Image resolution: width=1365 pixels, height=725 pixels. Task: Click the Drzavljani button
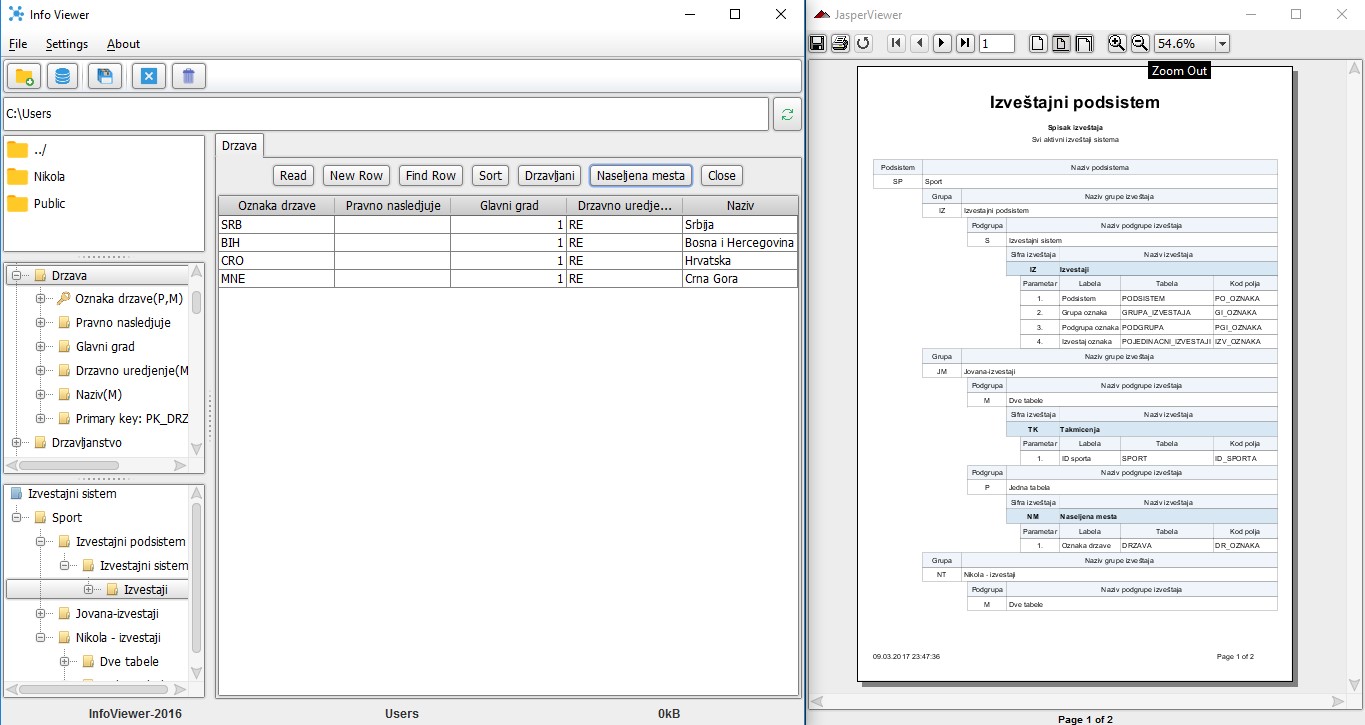[549, 175]
